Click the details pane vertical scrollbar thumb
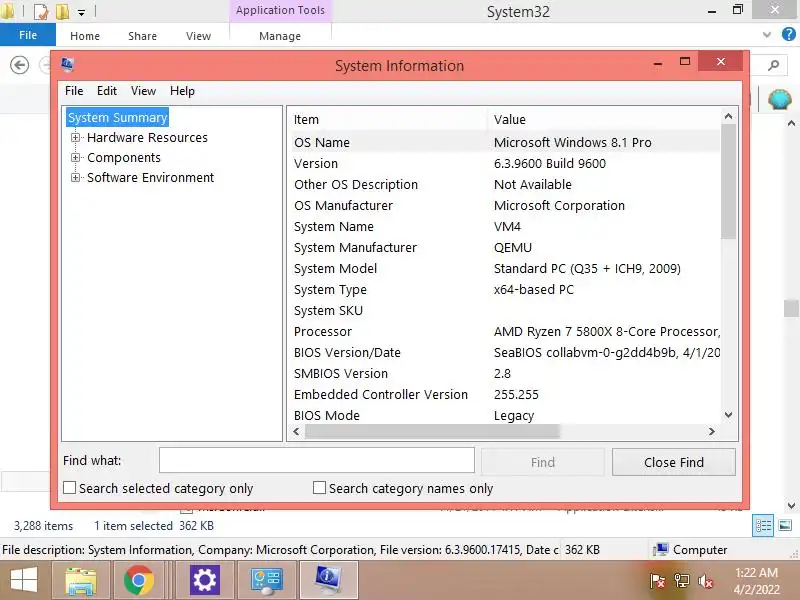This screenshot has width=800, height=600. tap(729, 182)
